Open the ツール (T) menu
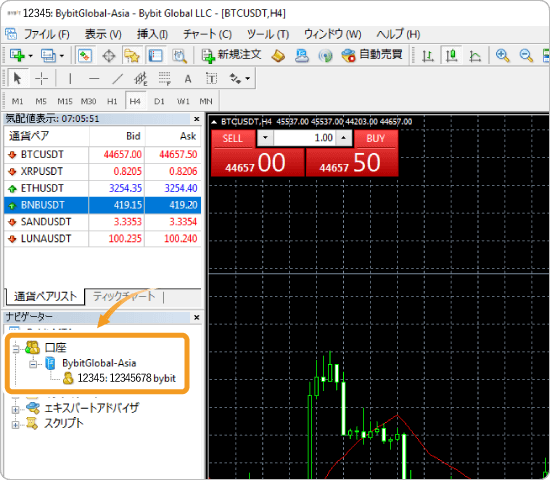This screenshot has height=480, width=550. (268, 34)
